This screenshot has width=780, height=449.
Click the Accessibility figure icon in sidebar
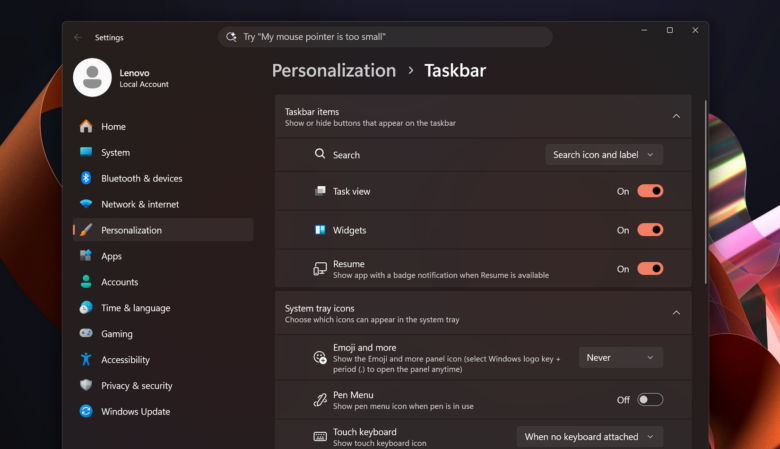pyautogui.click(x=86, y=359)
